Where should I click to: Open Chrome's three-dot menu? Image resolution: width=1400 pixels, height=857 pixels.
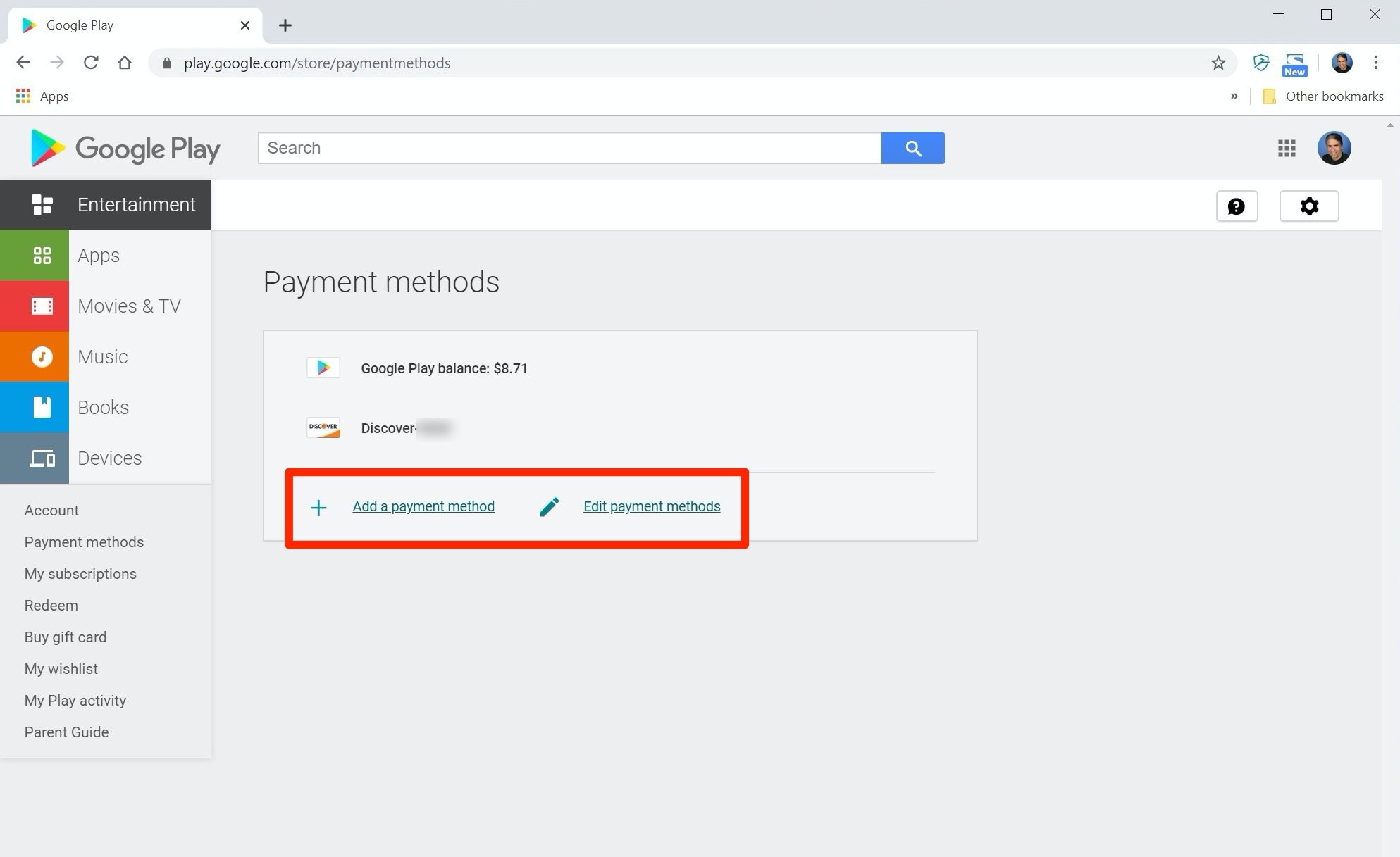pyautogui.click(x=1375, y=63)
